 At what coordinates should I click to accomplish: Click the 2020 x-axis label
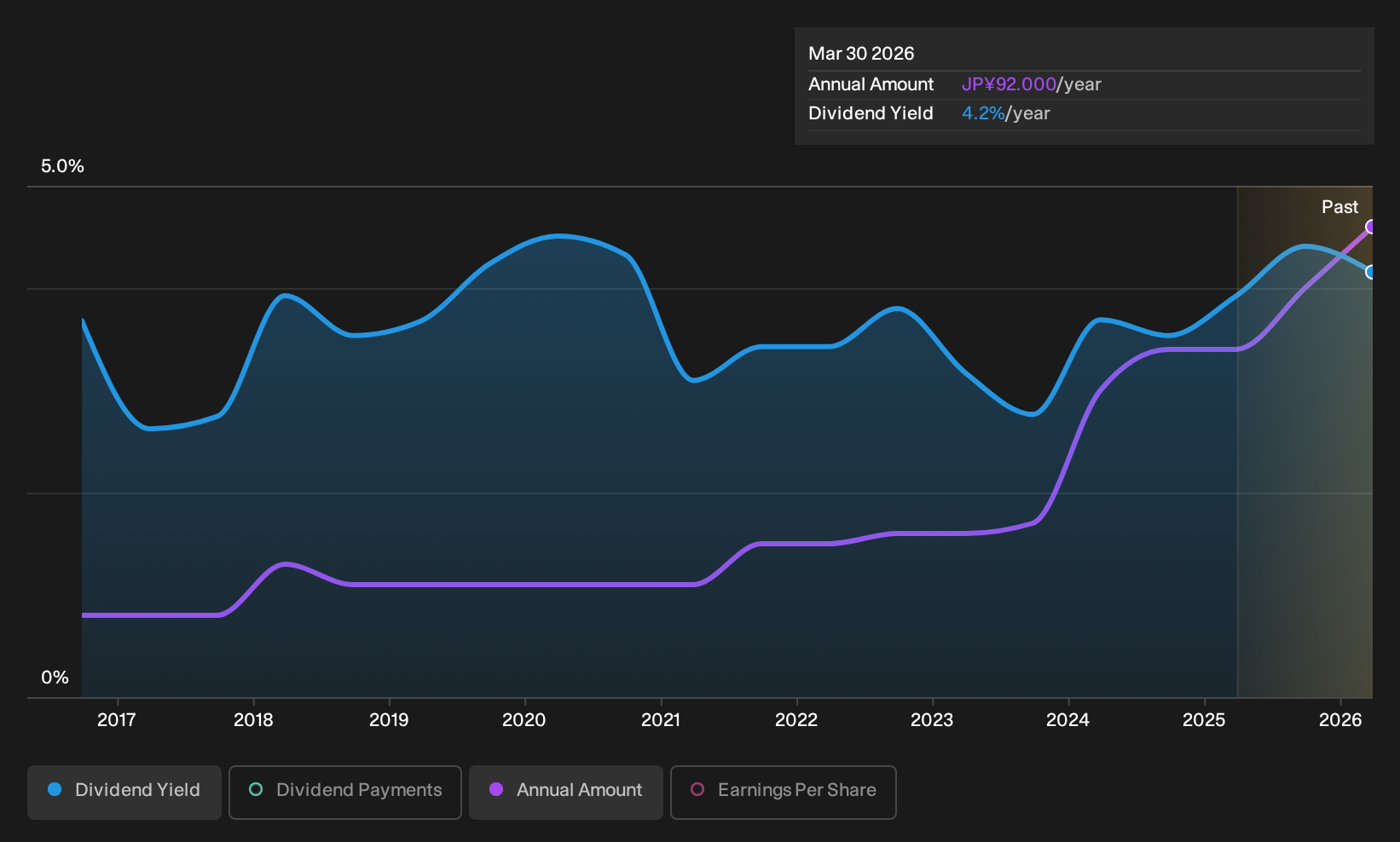tap(524, 720)
